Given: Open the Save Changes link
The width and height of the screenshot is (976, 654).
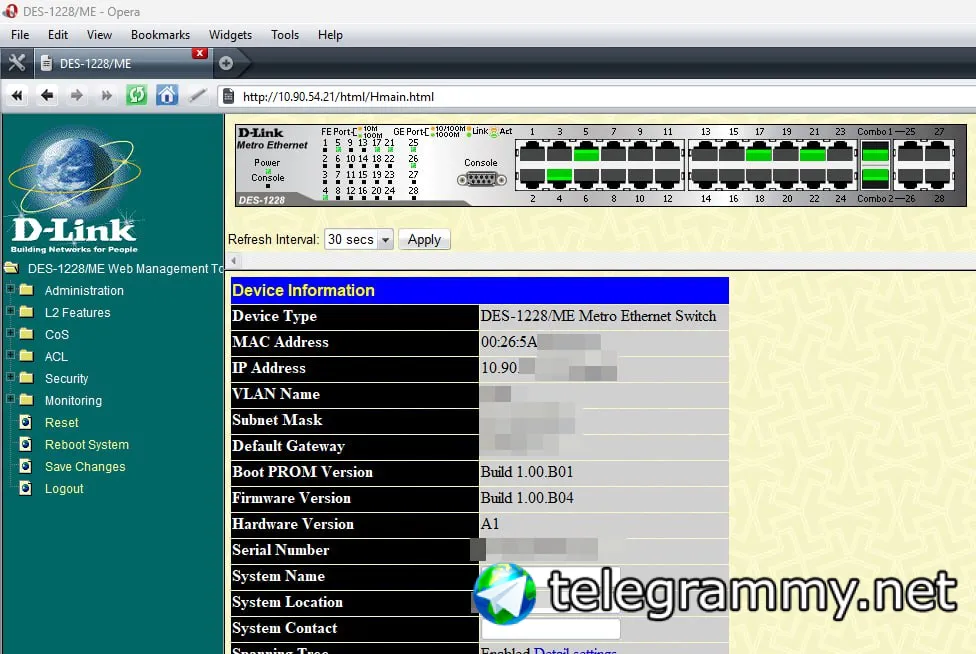Looking at the screenshot, I should [85, 467].
